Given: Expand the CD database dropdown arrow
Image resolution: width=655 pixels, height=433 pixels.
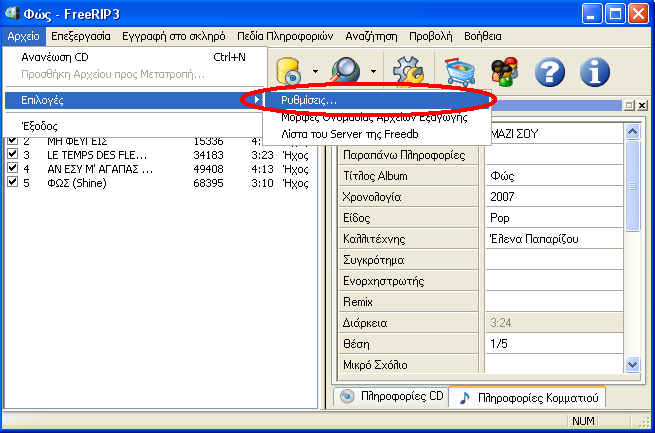Looking at the screenshot, I should [x=315, y=71].
